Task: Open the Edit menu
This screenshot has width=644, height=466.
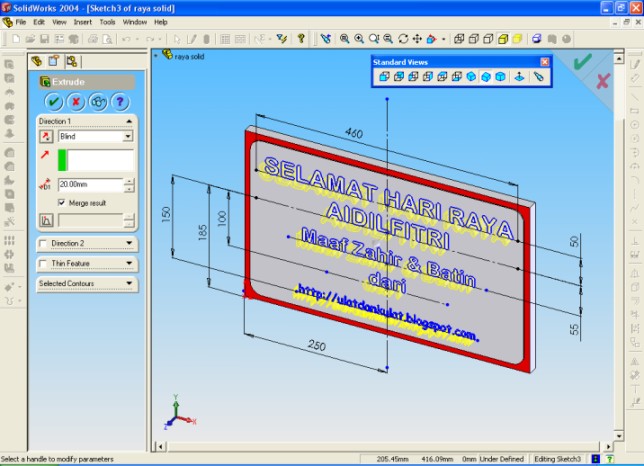Action: click(39, 22)
